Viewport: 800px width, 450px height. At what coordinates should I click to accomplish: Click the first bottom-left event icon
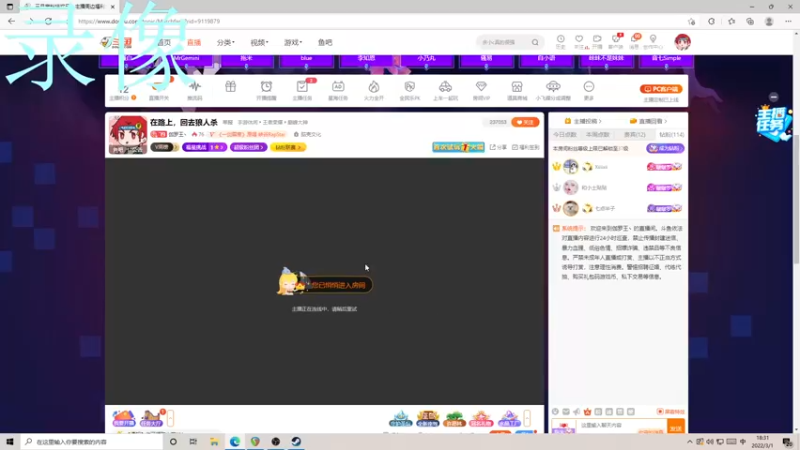click(x=123, y=418)
